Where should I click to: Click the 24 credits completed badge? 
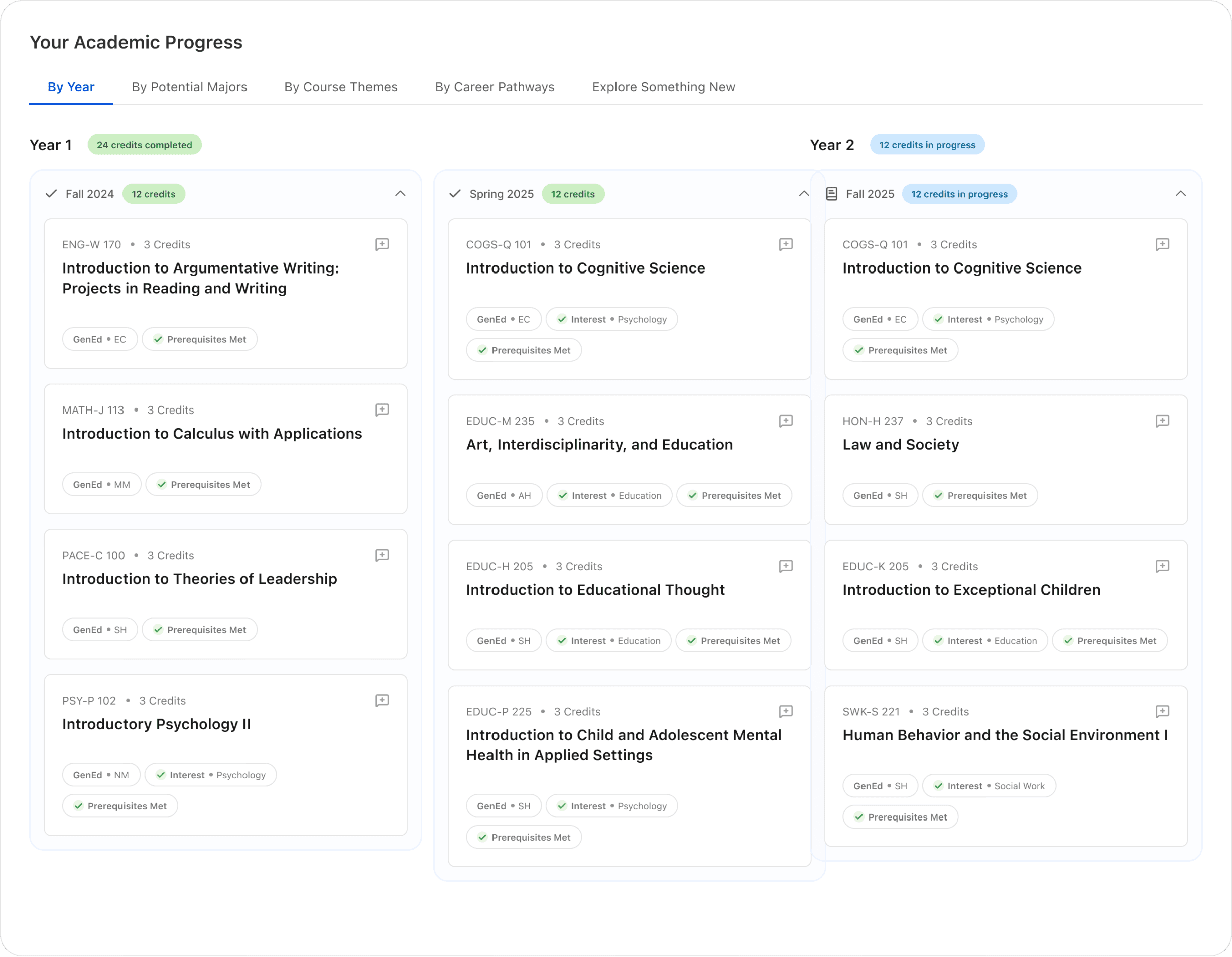coord(145,145)
